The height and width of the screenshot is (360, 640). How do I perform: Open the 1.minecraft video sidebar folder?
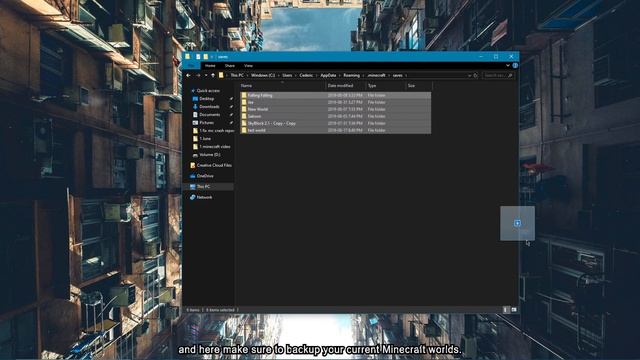211,147
